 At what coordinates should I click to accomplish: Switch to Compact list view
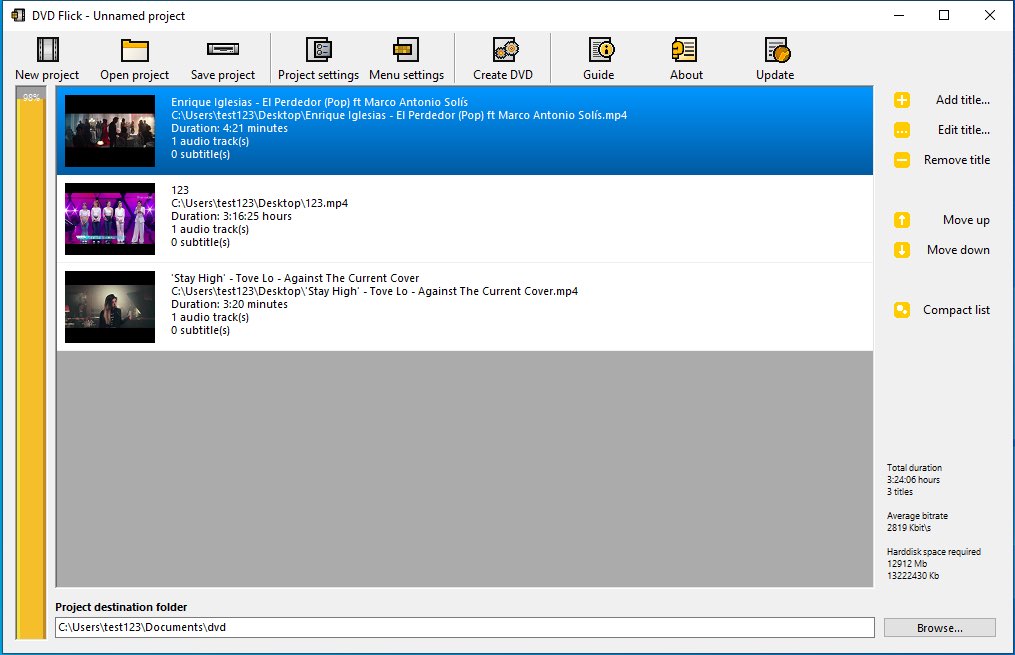coord(903,310)
